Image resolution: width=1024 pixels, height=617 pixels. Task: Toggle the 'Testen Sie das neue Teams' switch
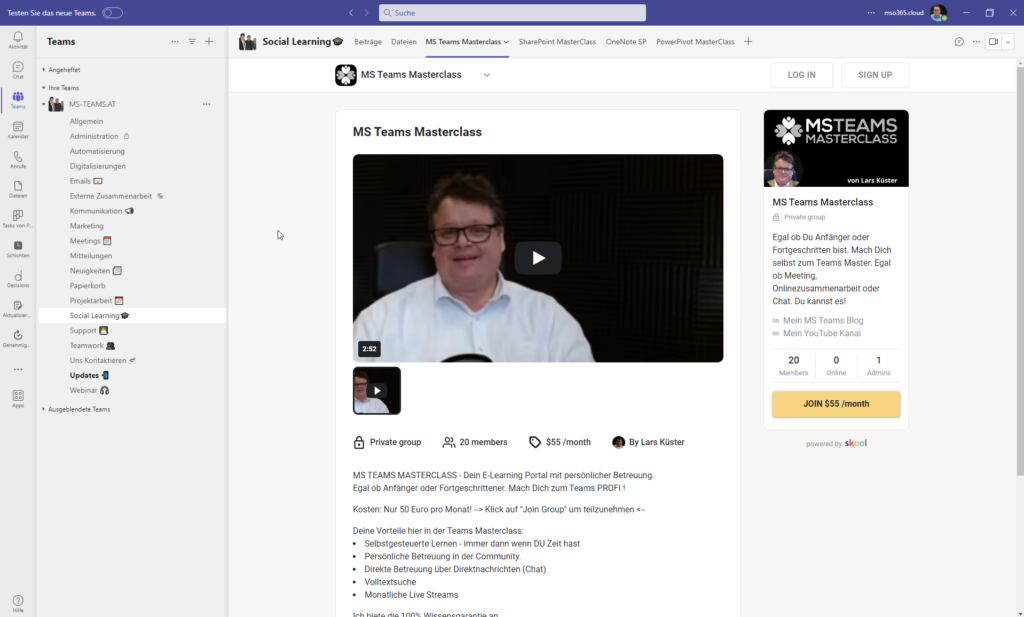[112, 12]
